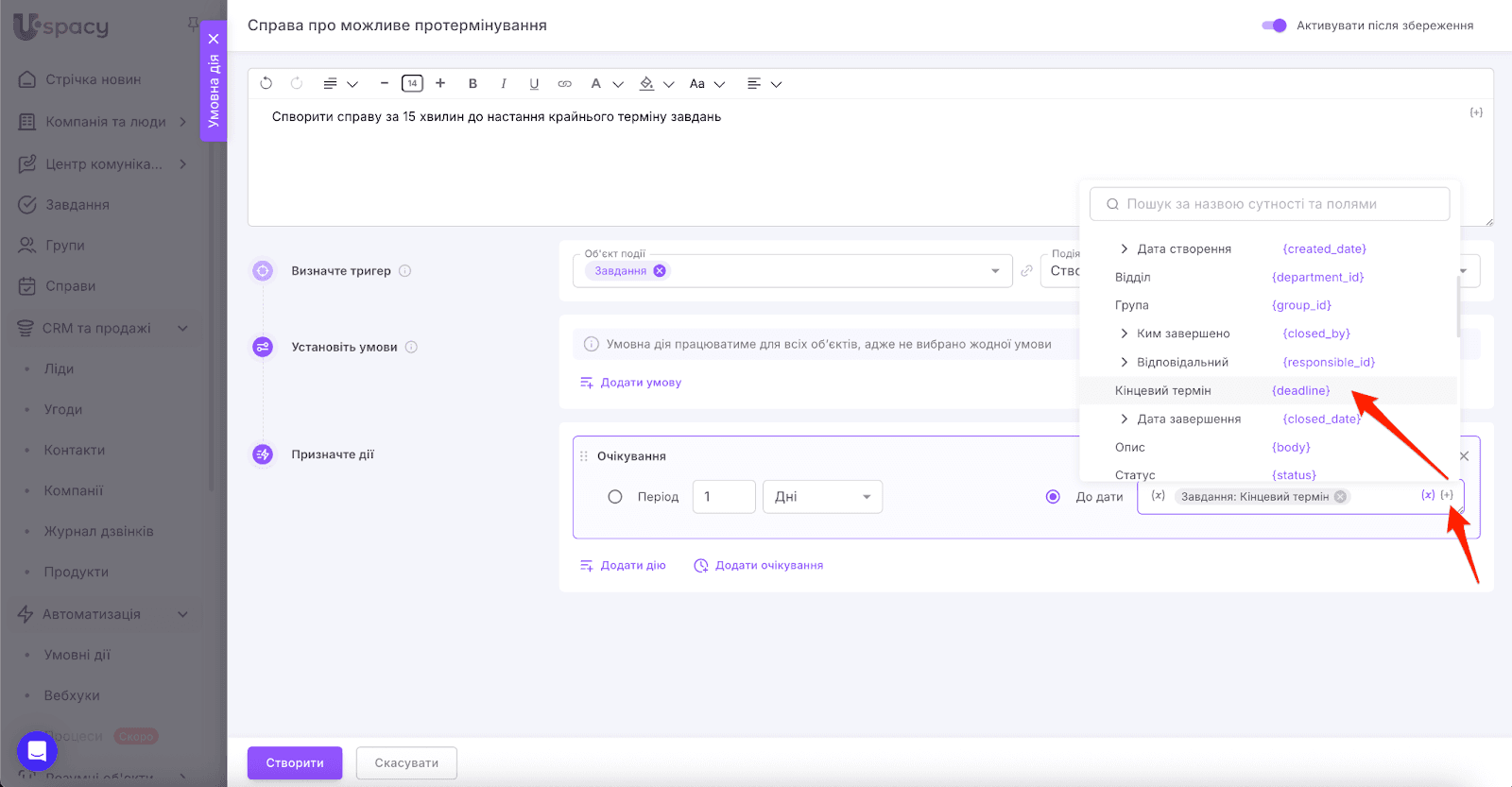Increase font size with plus icon
This screenshot has height=787, width=1512.
click(x=440, y=83)
